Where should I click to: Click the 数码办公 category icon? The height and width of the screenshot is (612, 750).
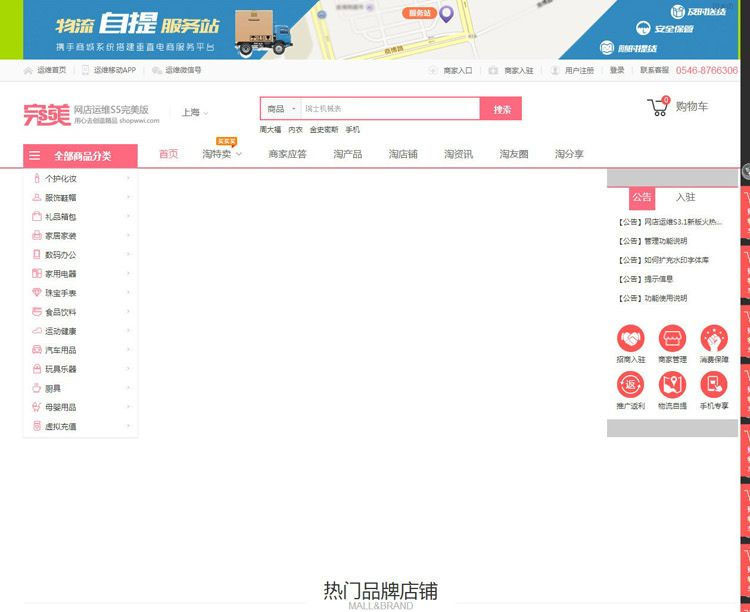[37, 255]
